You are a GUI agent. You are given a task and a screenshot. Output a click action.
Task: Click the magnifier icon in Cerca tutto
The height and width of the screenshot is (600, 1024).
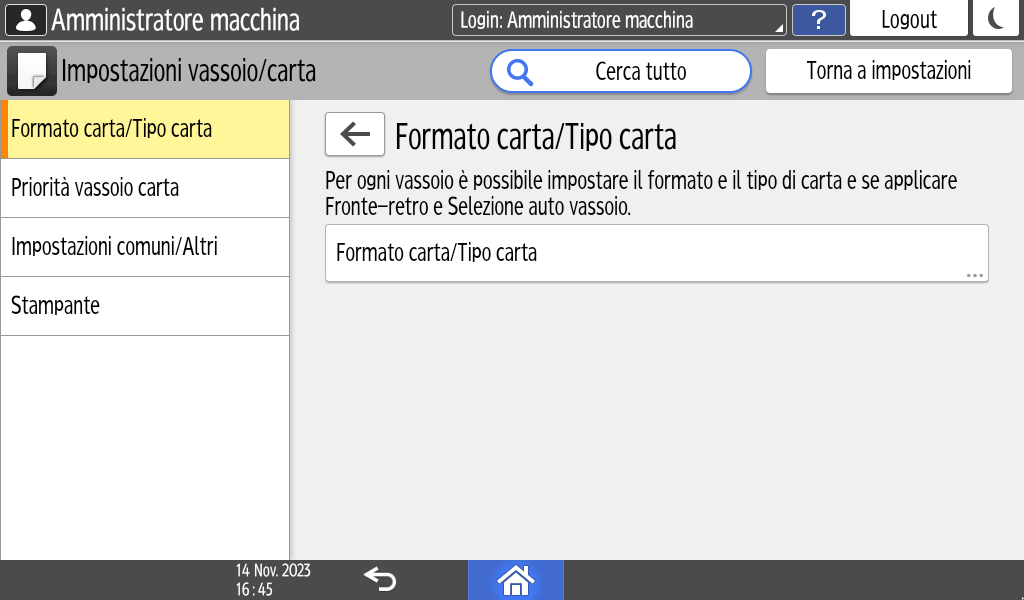click(520, 71)
